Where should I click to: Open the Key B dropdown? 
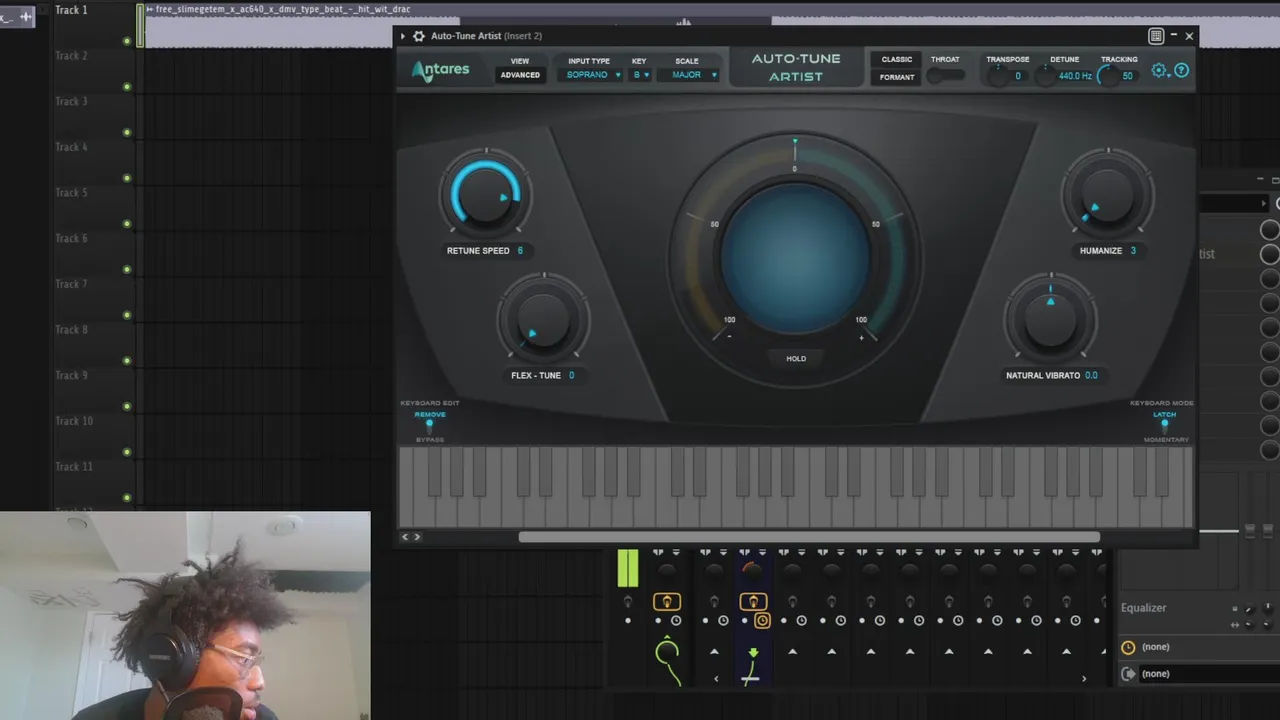(640, 75)
